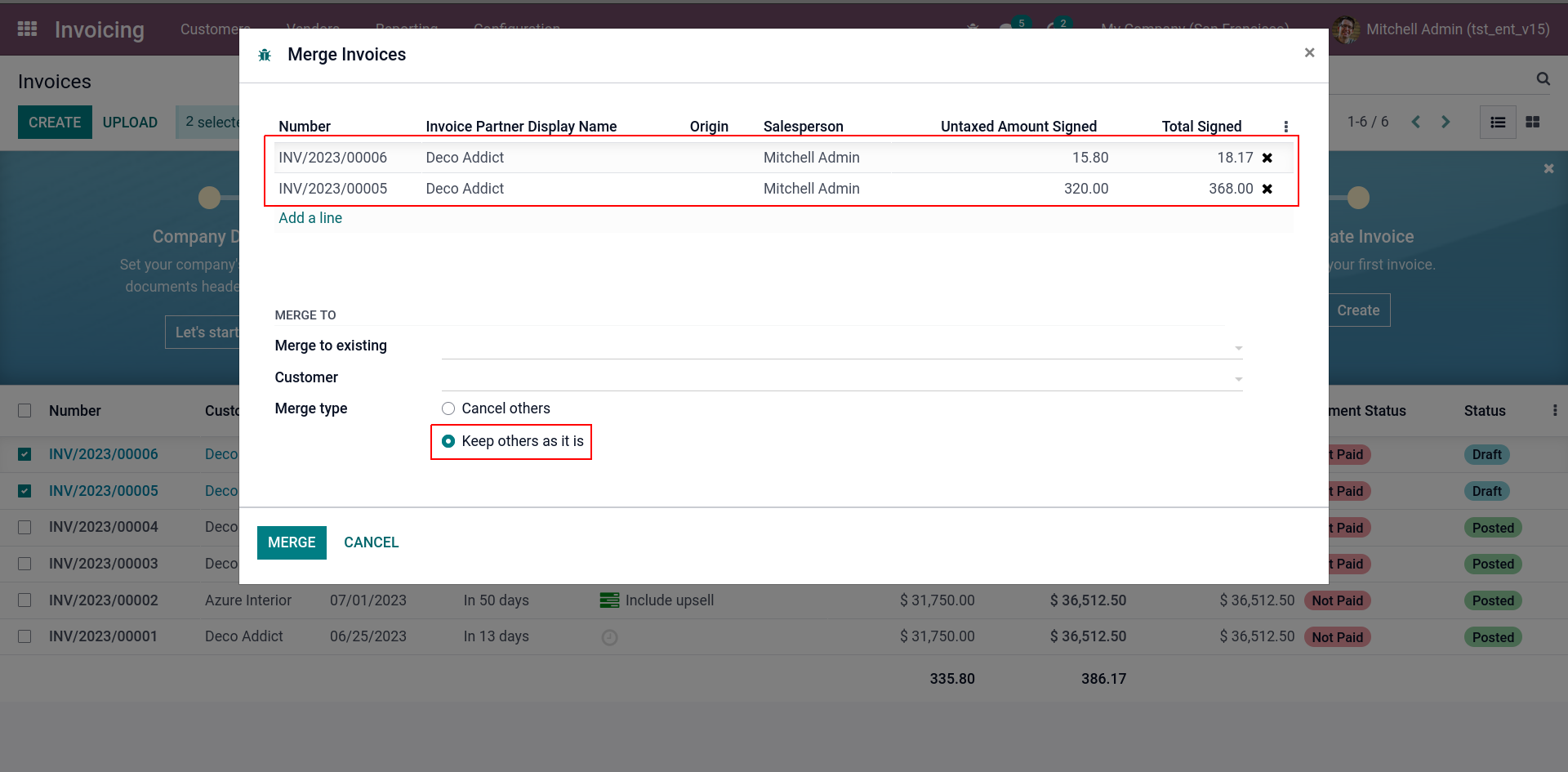Open optional columns menu in merge dialog
This screenshot has height=772, width=1568.
coord(1285,127)
